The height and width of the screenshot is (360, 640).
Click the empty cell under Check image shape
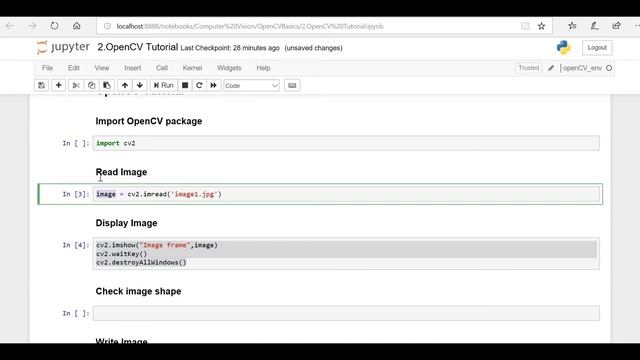click(x=346, y=313)
